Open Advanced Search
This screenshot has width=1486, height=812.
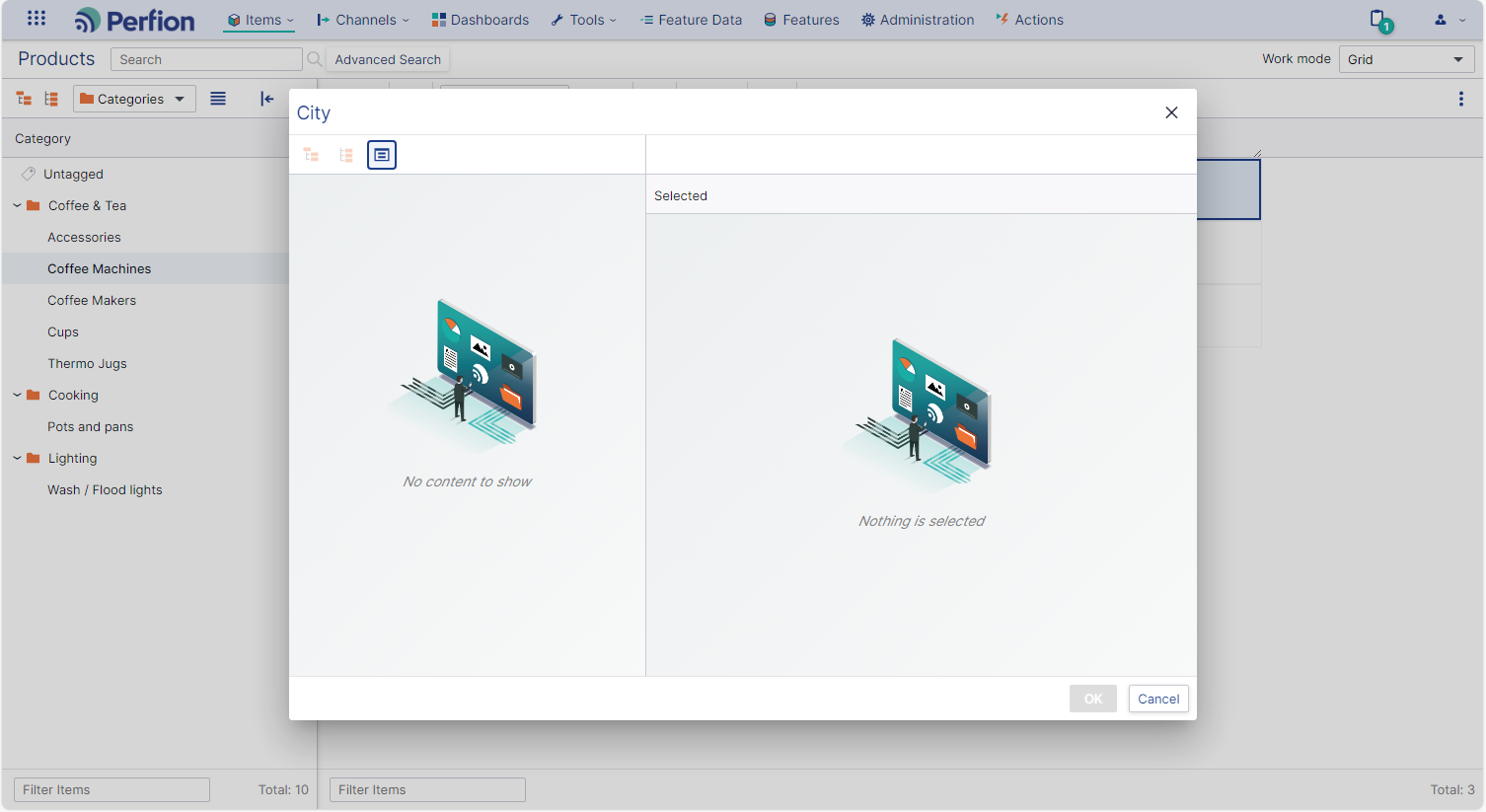point(388,59)
